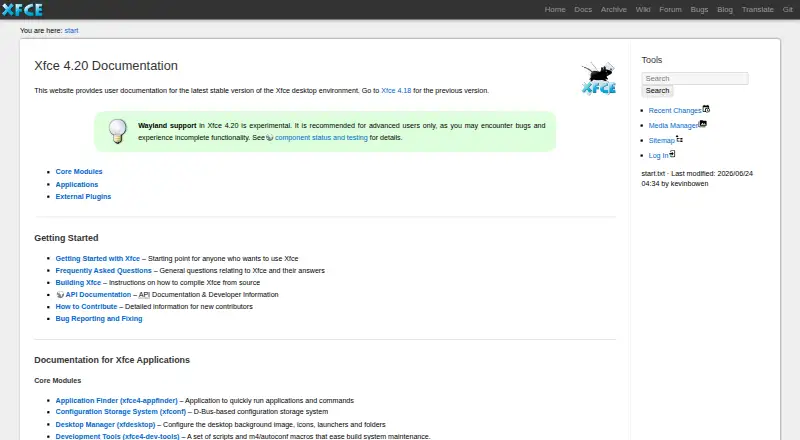The image size is (800, 440).
Task: Open the Blog menu item
Action: (724, 10)
